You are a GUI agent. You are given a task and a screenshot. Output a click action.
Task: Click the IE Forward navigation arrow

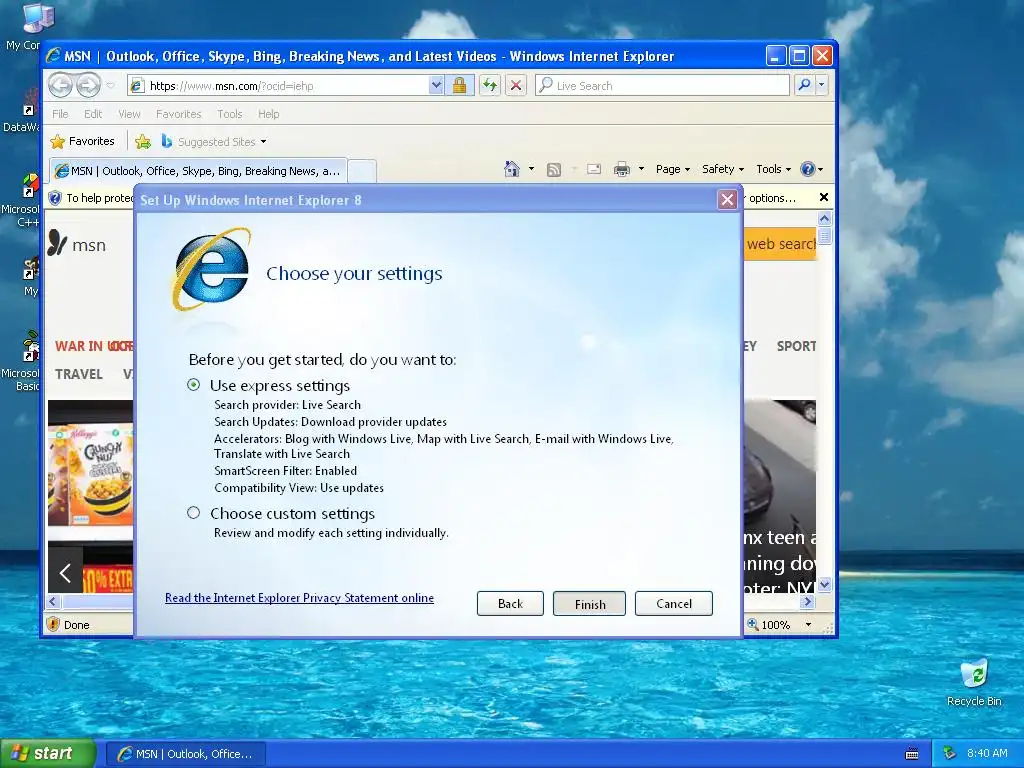pyautogui.click(x=89, y=85)
